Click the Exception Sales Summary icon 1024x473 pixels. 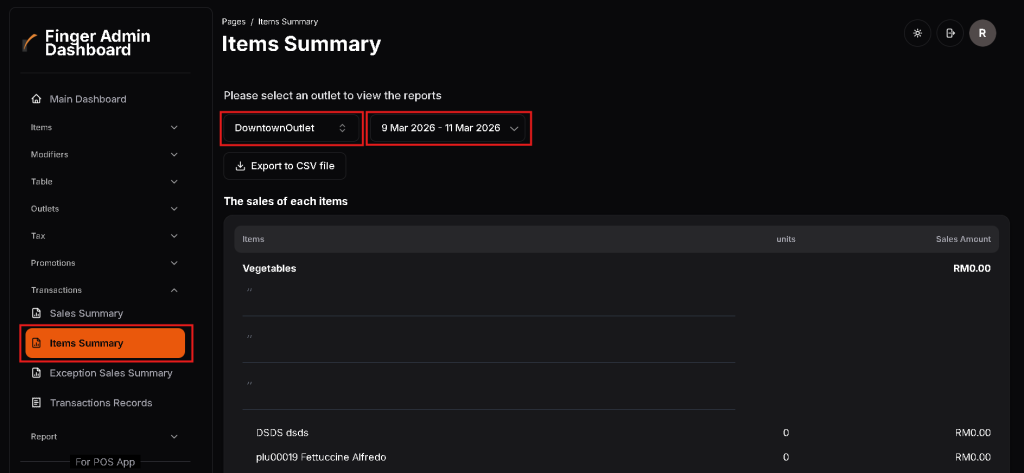click(37, 373)
